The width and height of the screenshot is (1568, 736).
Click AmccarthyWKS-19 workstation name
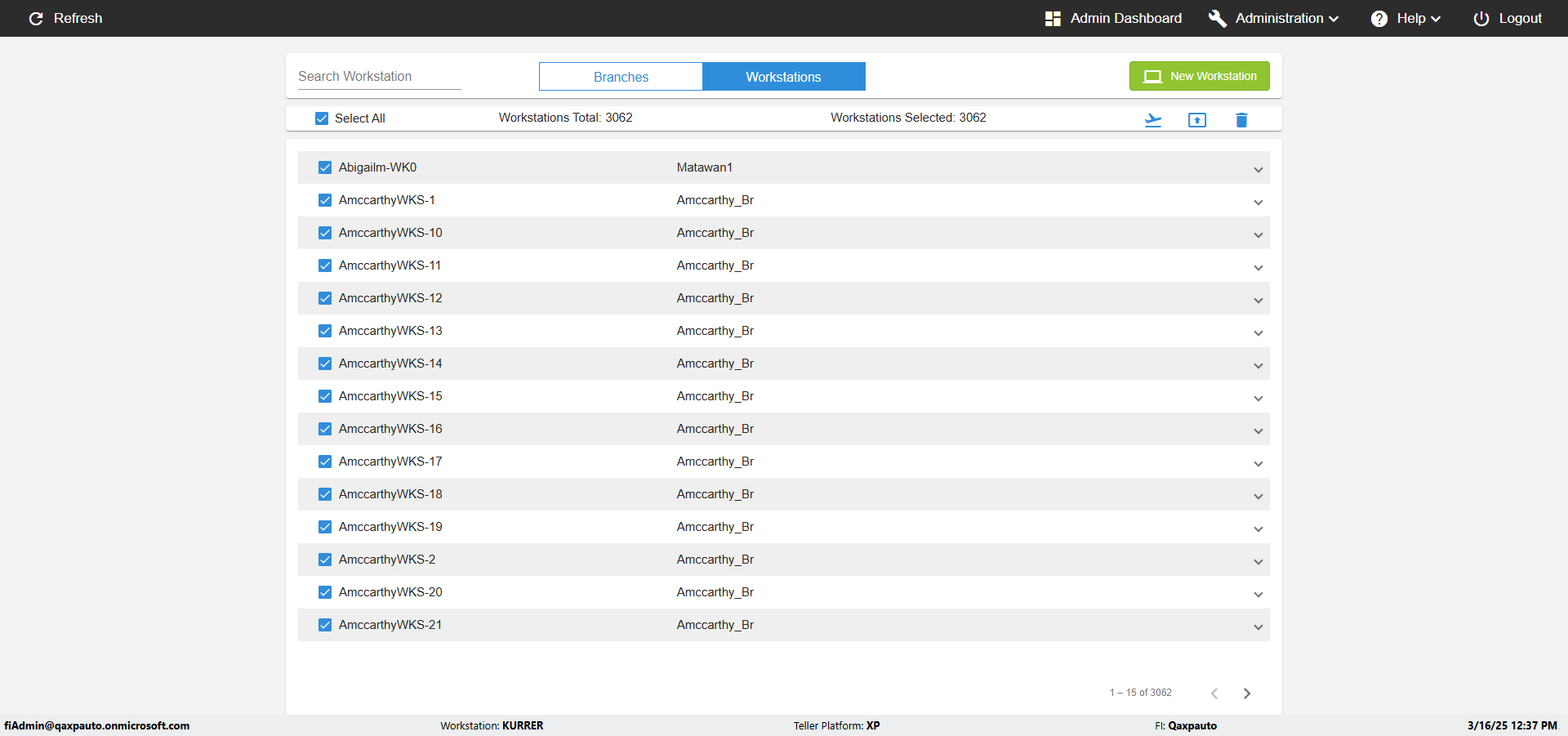click(390, 527)
